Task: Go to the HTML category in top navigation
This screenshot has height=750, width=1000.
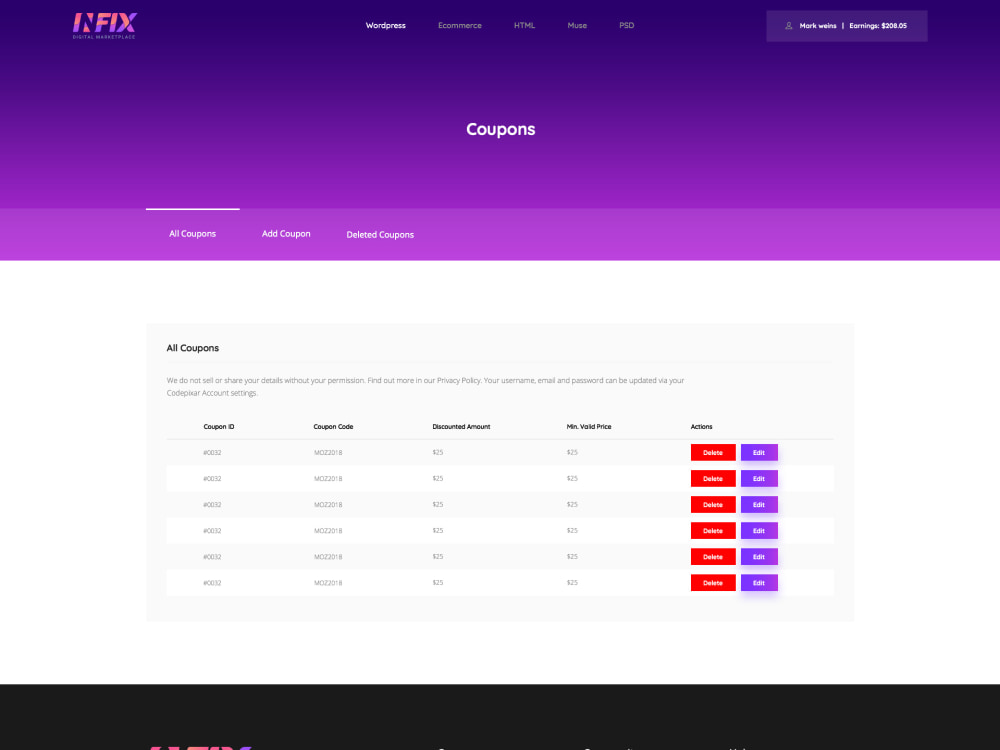Action: [x=524, y=26]
